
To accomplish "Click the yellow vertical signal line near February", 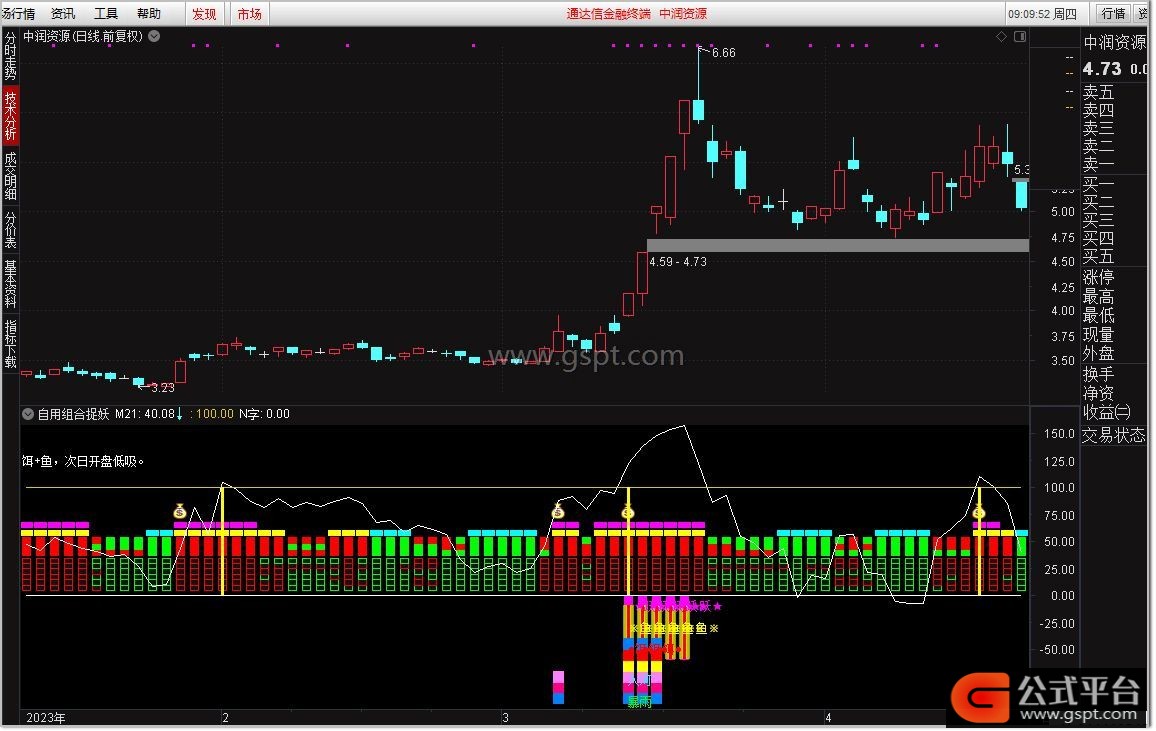I will (x=222, y=540).
